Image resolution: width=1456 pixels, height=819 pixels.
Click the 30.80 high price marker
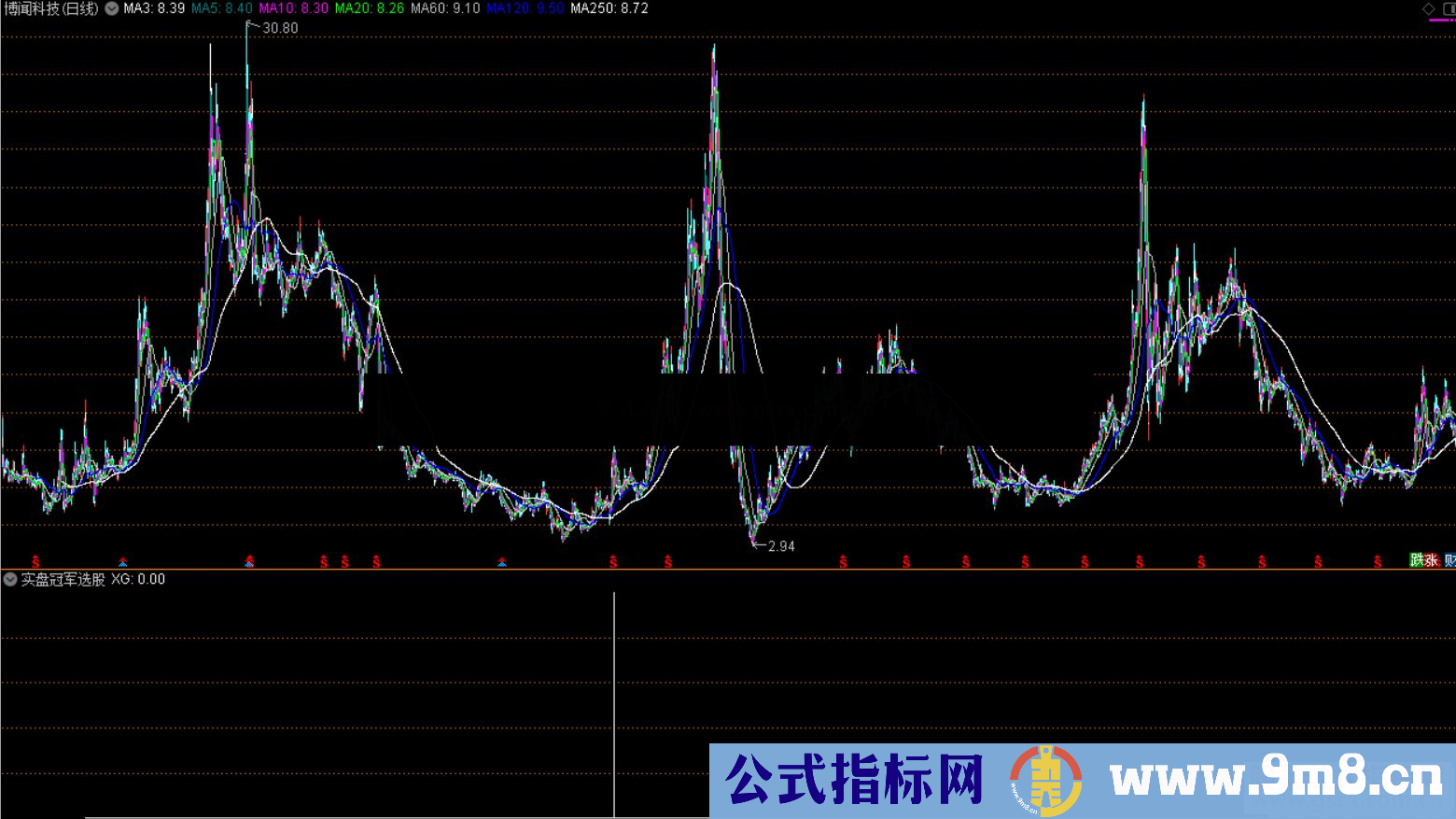coord(280,28)
